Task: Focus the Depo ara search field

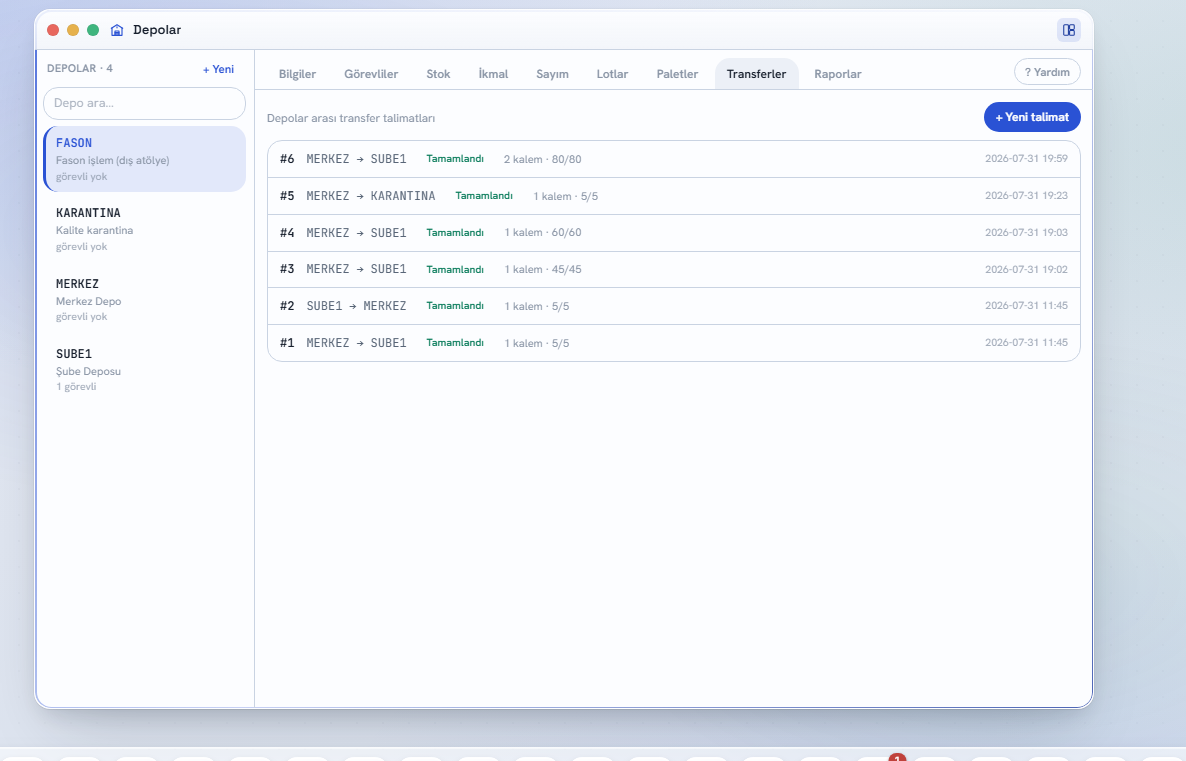Action: 144,104
